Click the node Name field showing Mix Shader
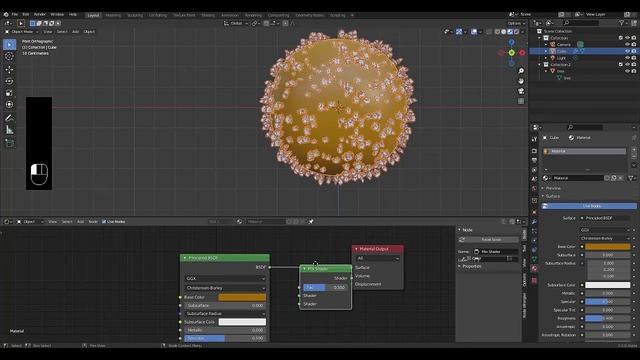 pos(496,251)
